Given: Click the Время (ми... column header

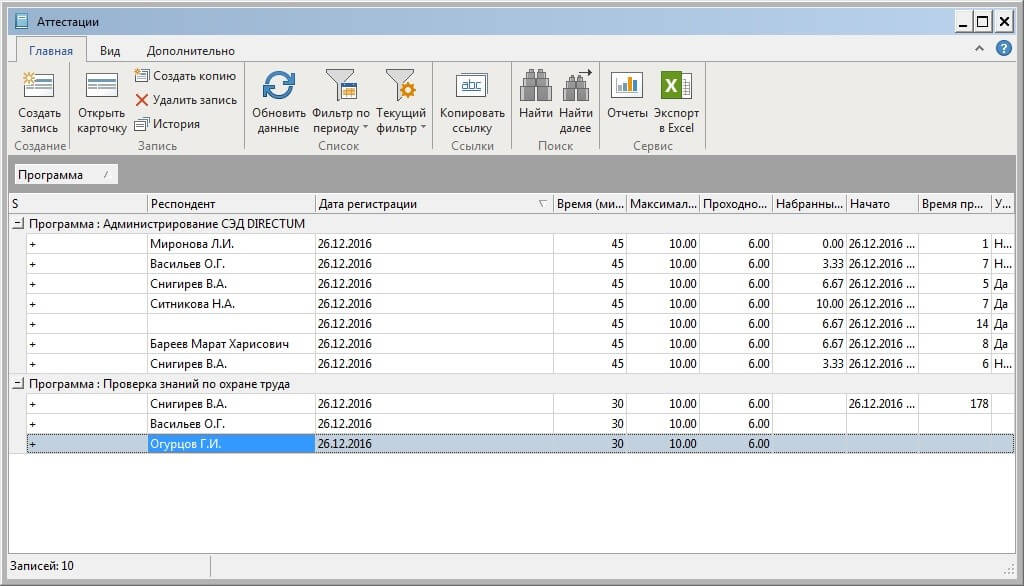Looking at the screenshot, I should 590,204.
